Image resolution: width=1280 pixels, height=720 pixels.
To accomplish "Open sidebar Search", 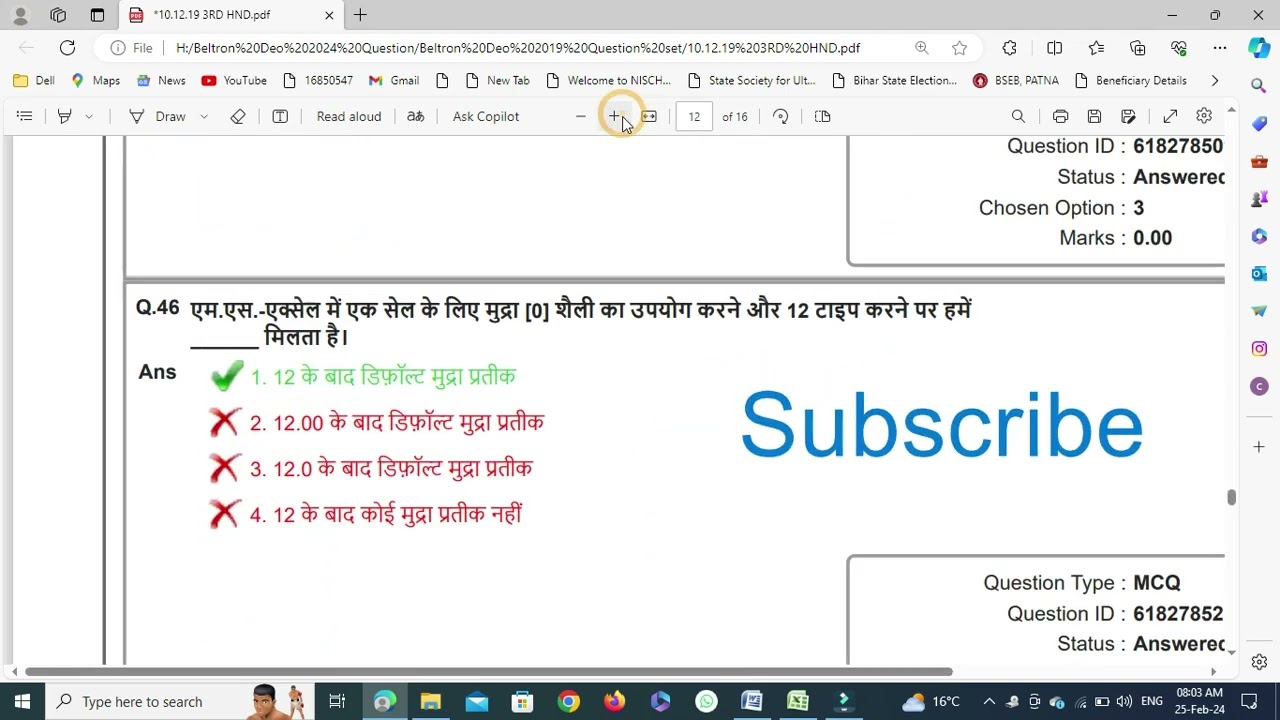I will (1259, 86).
